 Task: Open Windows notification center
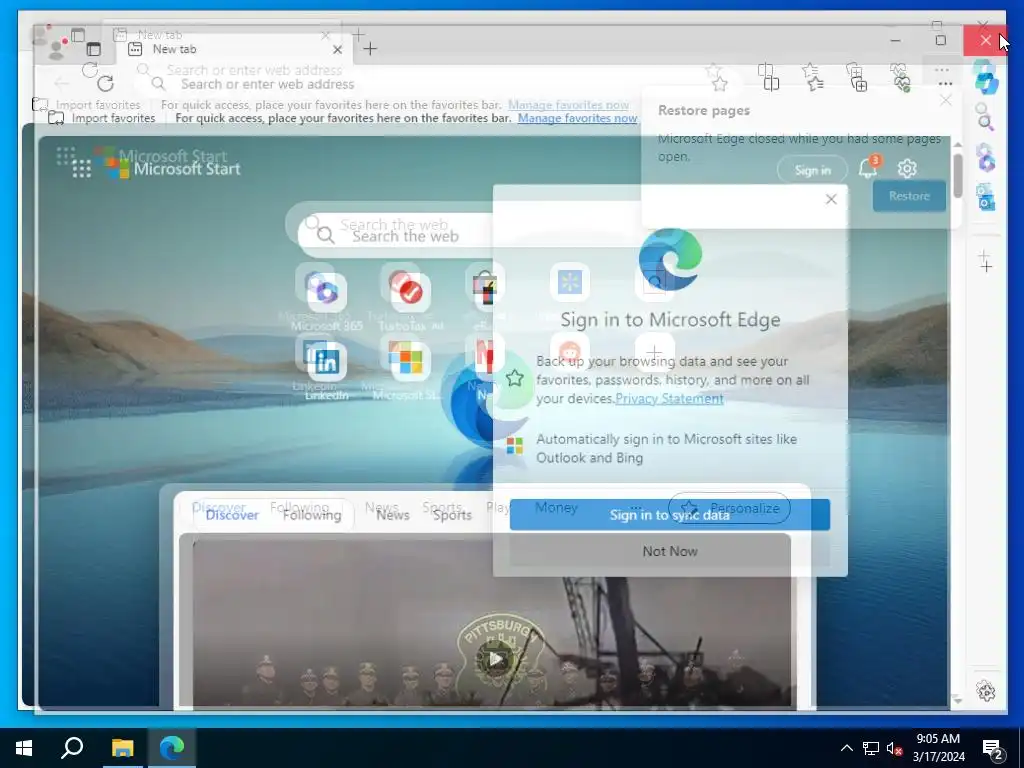pyautogui.click(x=993, y=749)
